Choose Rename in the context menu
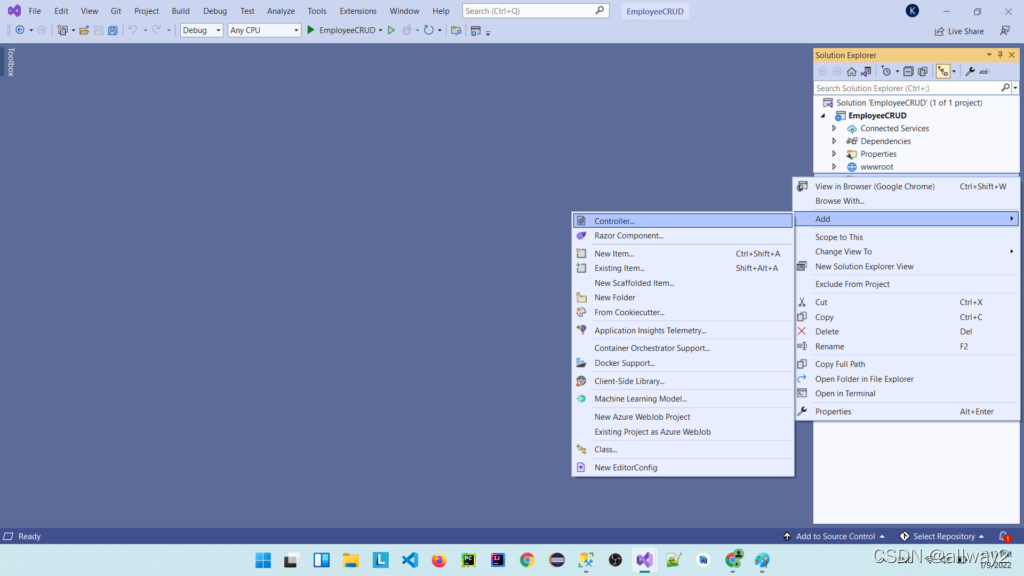Image resolution: width=1024 pixels, height=576 pixels. click(829, 346)
